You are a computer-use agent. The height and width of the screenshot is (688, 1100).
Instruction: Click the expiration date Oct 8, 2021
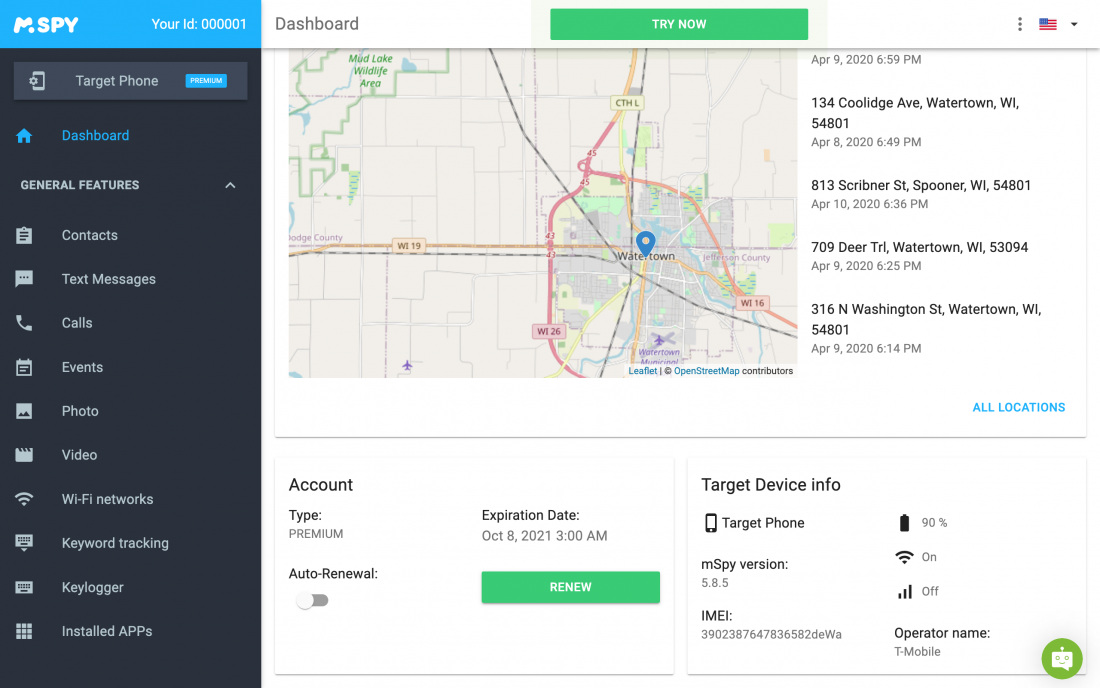click(x=544, y=536)
